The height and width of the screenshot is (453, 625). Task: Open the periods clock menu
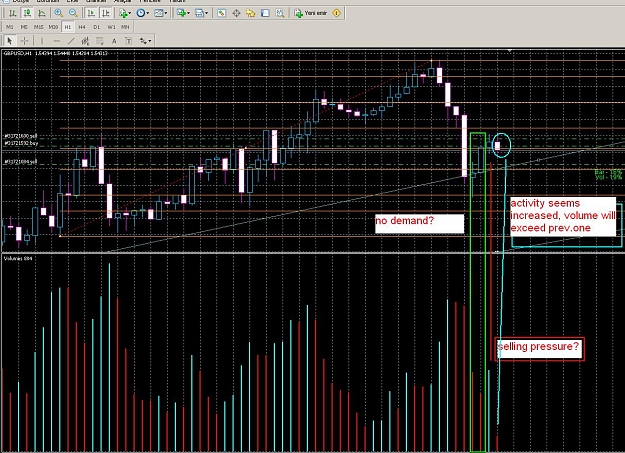click(x=140, y=13)
